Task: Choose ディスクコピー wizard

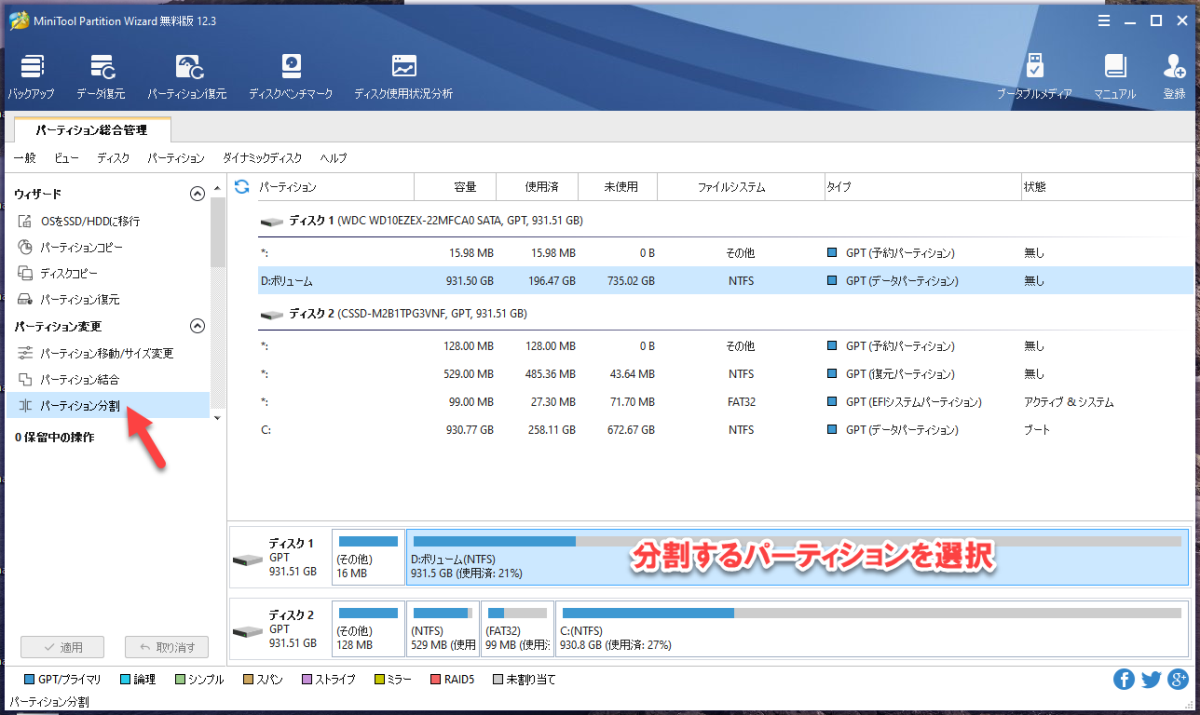Action: pos(58,273)
